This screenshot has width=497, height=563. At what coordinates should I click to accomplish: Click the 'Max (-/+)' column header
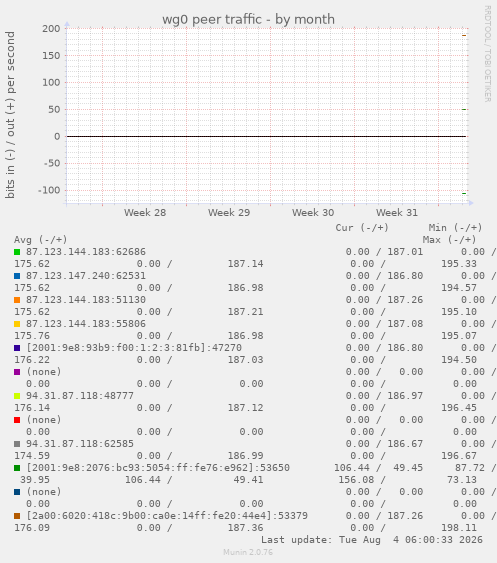[x=449, y=240]
